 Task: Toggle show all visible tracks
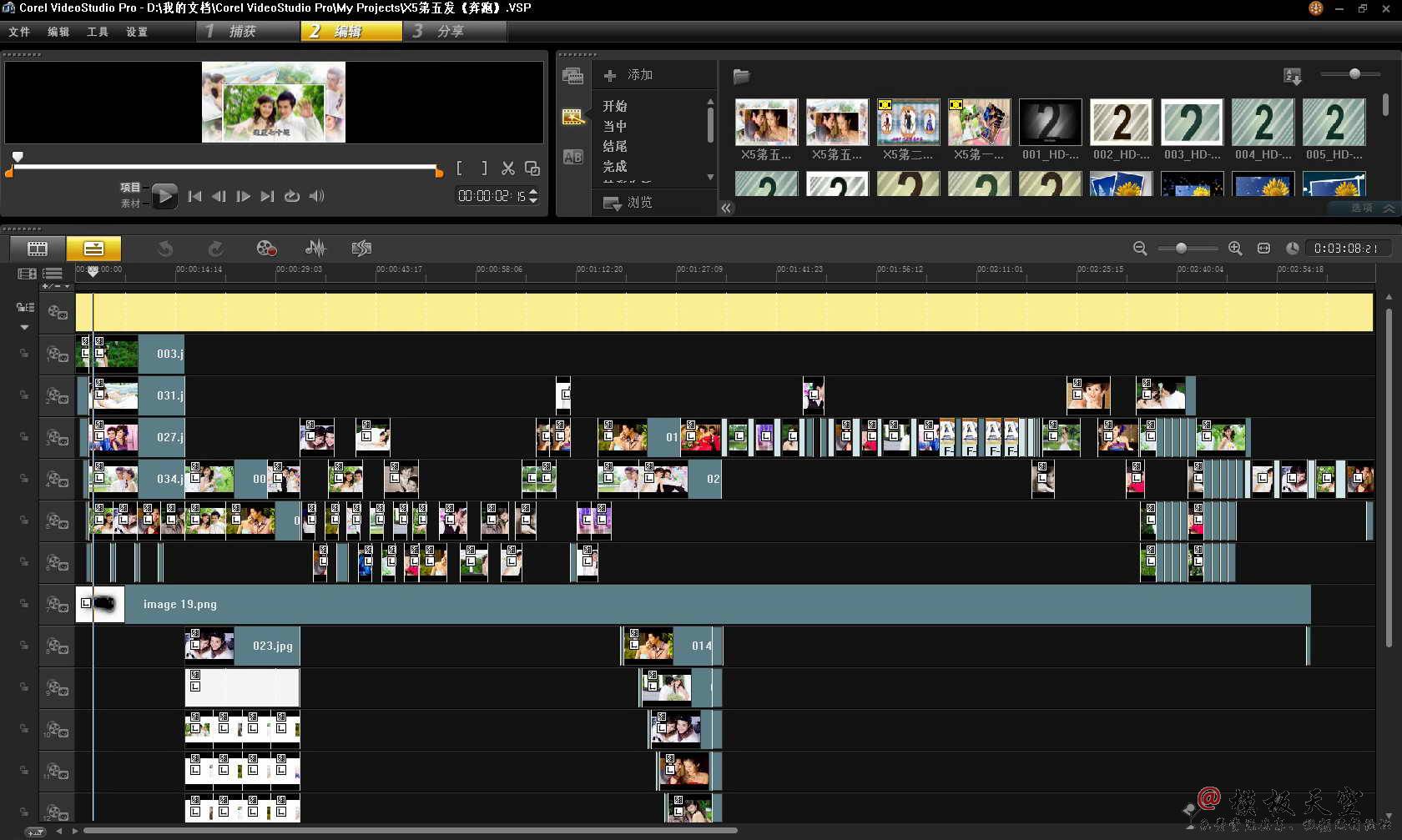tap(27, 274)
